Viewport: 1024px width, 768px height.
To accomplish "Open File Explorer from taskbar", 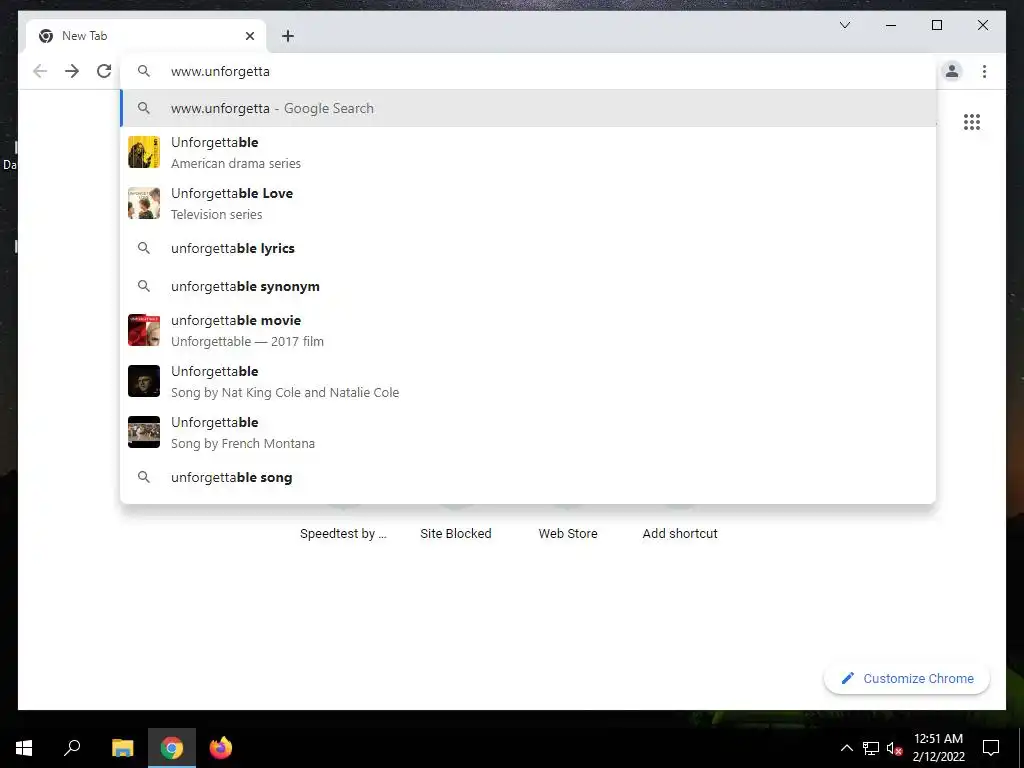I will tap(122, 748).
